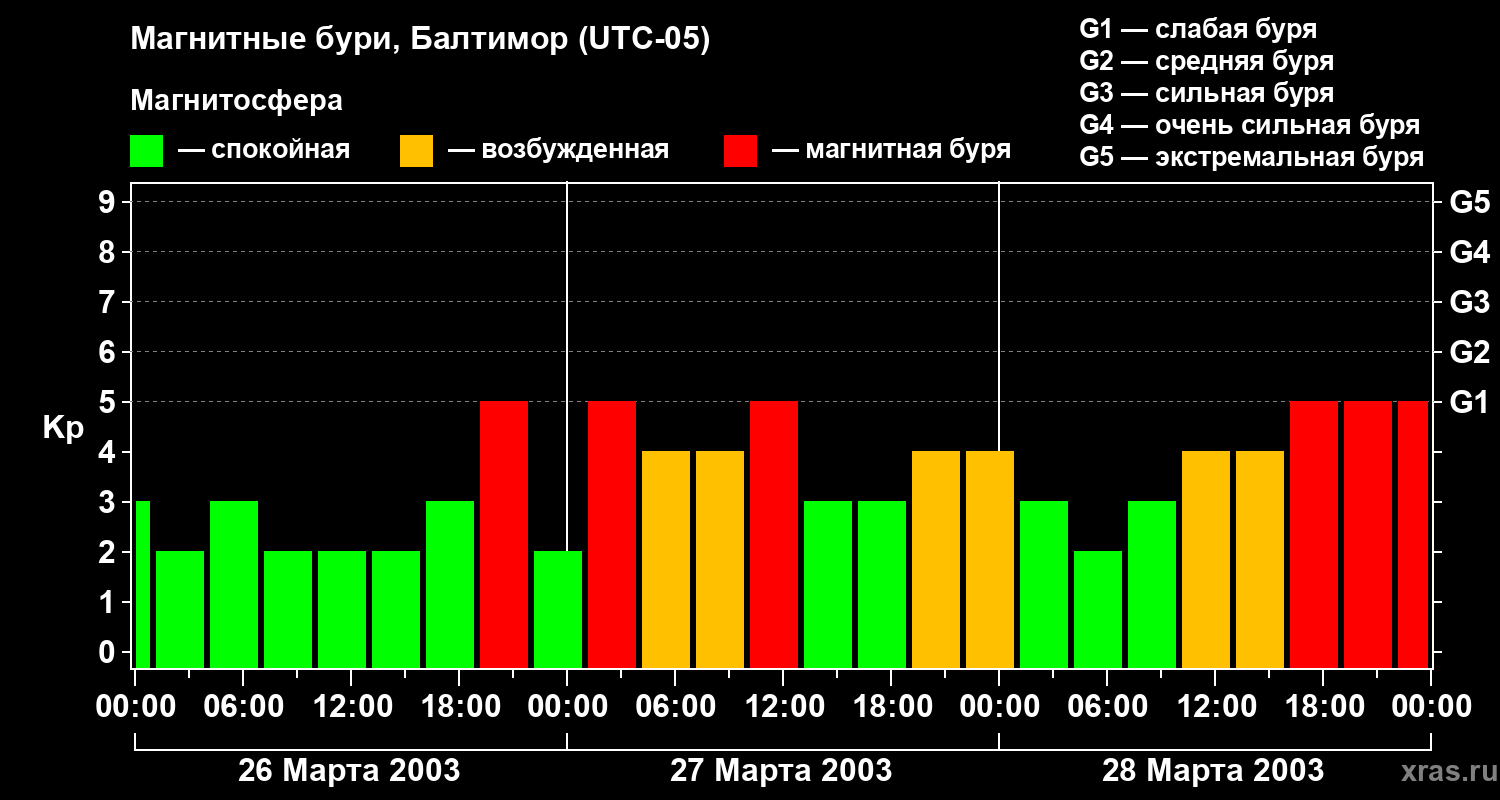This screenshot has height=800, width=1500.
Task: Click the green bar over 12:00 tick, 26 Марта
Action: coord(342,609)
